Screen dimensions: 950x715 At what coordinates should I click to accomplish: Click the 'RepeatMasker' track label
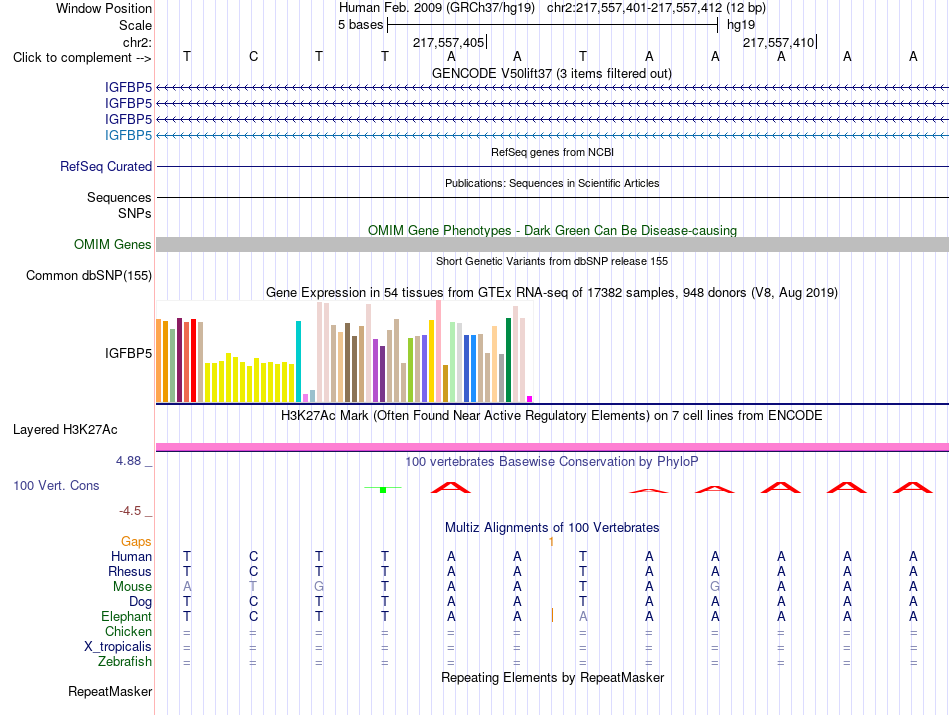(x=110, y=691)
